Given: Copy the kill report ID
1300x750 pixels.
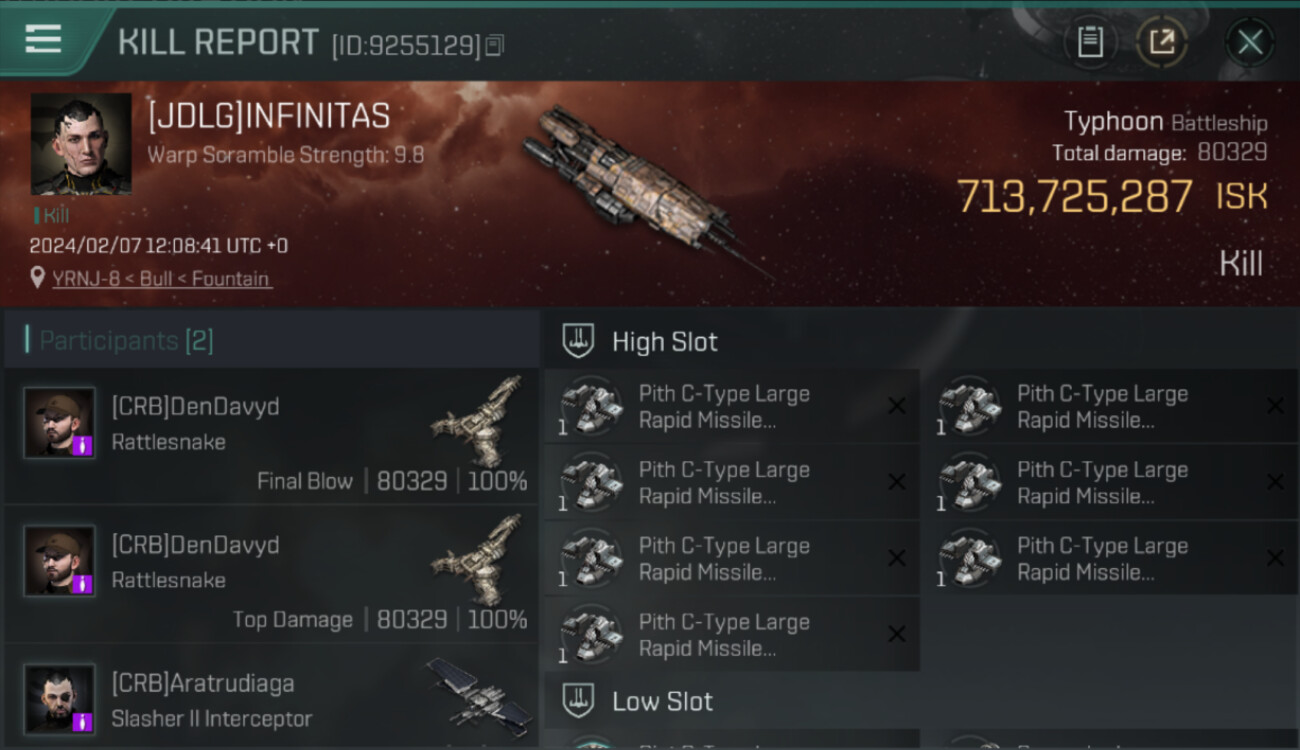Looking at the screenshot, I should pyautogui.click(x=495, y=46).
